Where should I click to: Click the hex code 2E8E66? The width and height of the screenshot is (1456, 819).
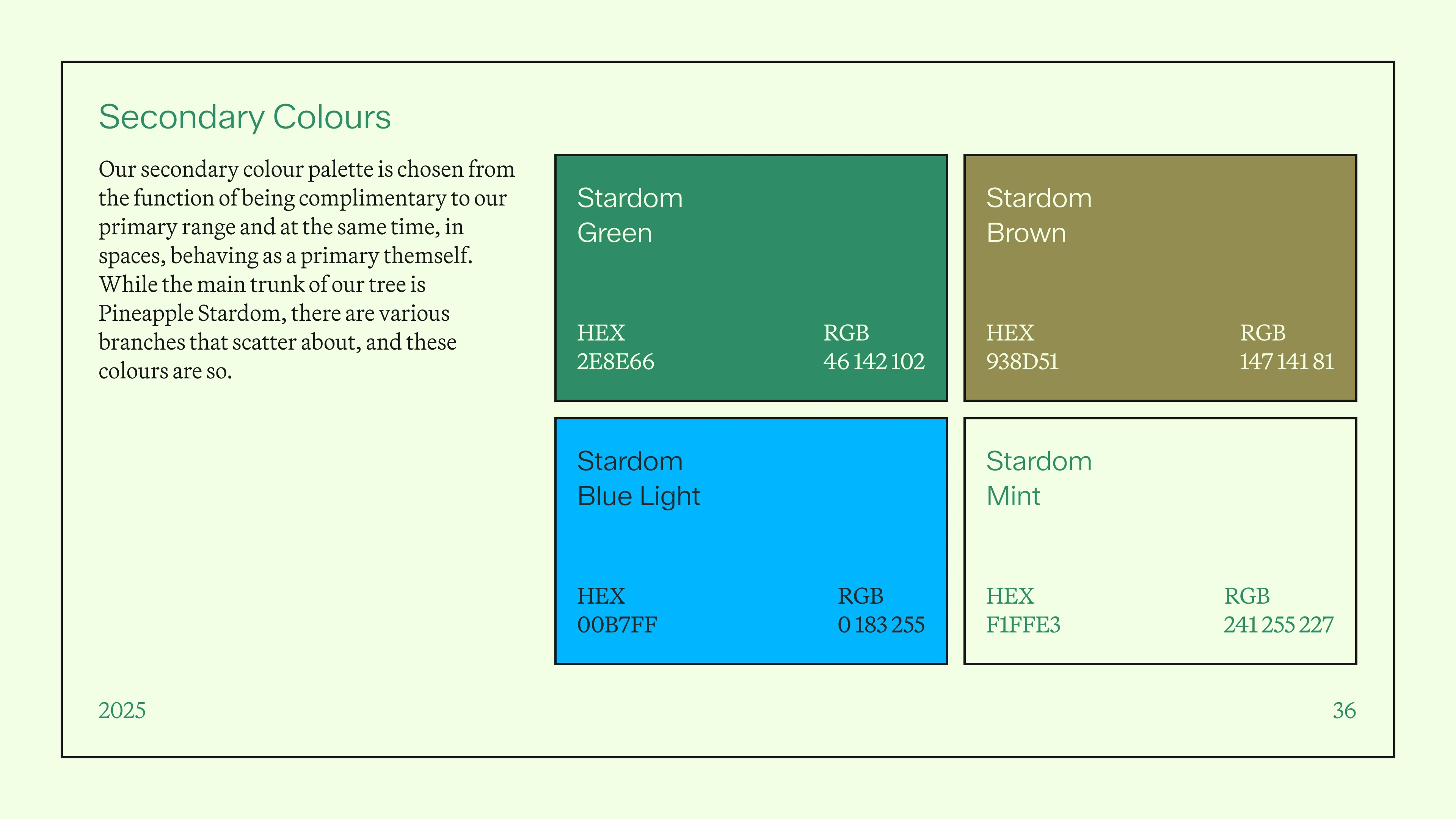[x=615, y=362]
